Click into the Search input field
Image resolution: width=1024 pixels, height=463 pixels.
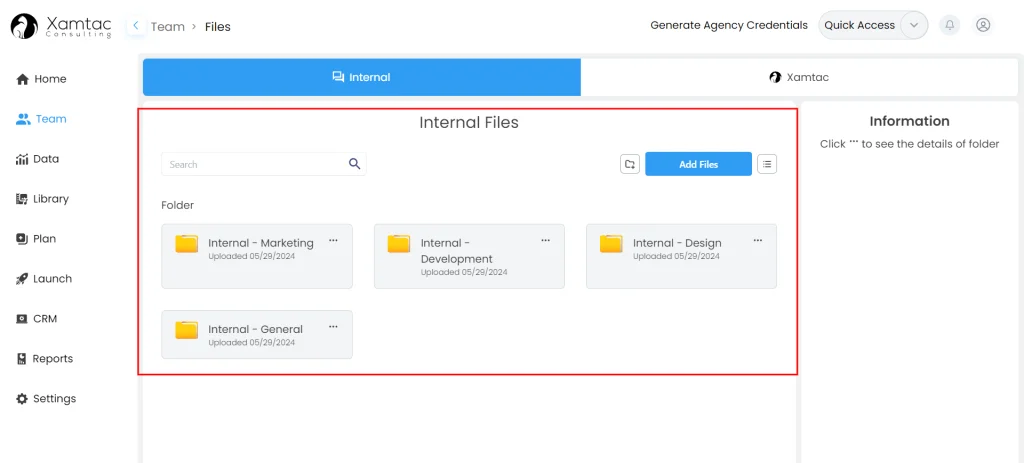click(x=255, y=164)
